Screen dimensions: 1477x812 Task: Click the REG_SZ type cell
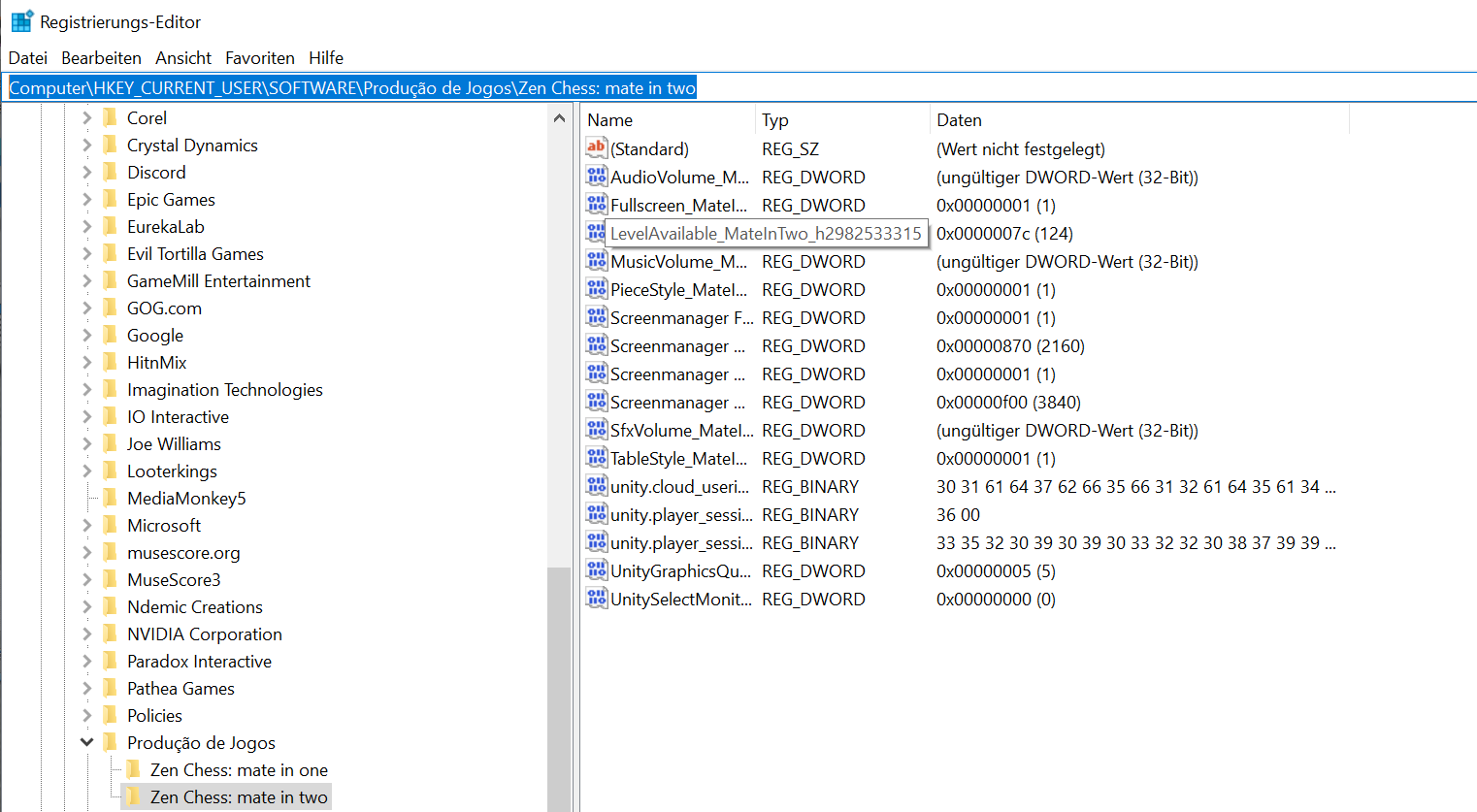click(x=790, y=148)
